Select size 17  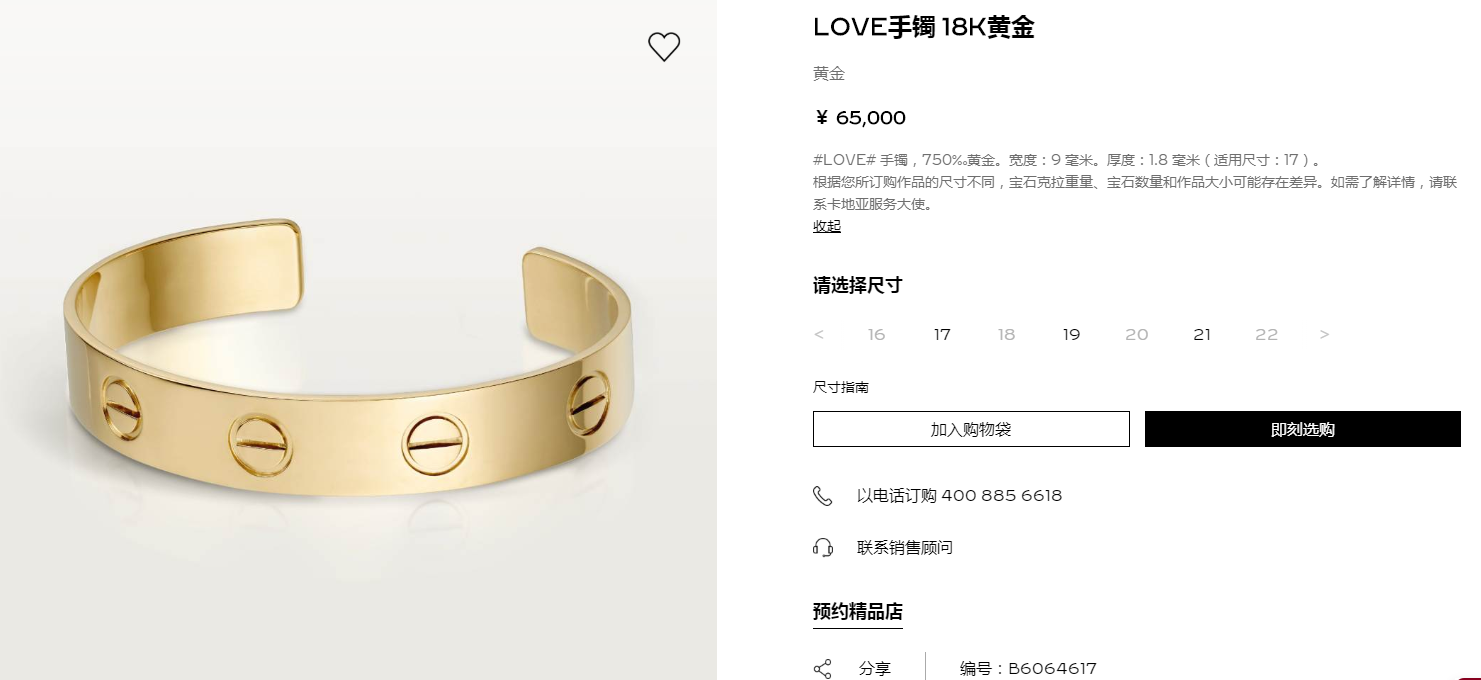click(x=942, y=335)
